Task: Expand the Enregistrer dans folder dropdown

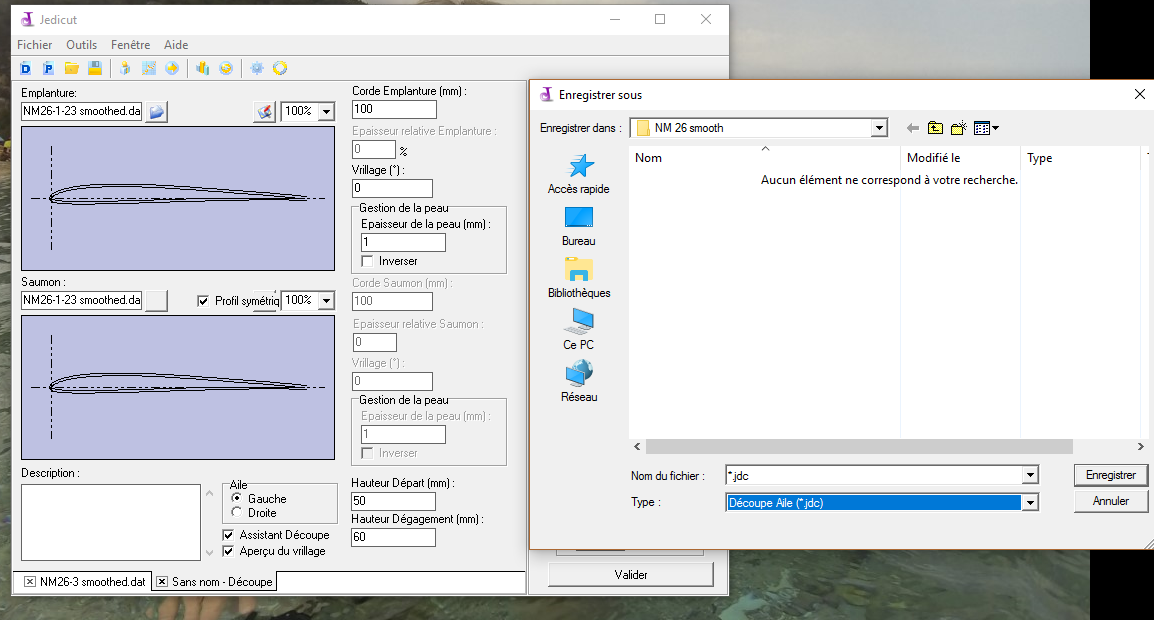Action: (x=878, y=128)
